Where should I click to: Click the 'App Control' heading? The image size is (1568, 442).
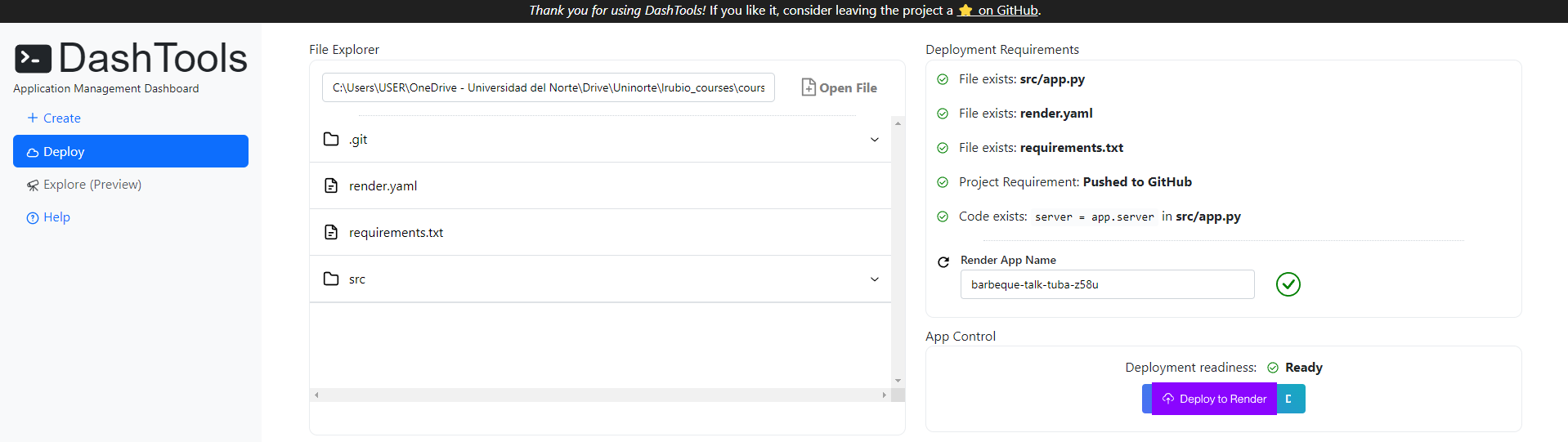(x=961, y=337)
